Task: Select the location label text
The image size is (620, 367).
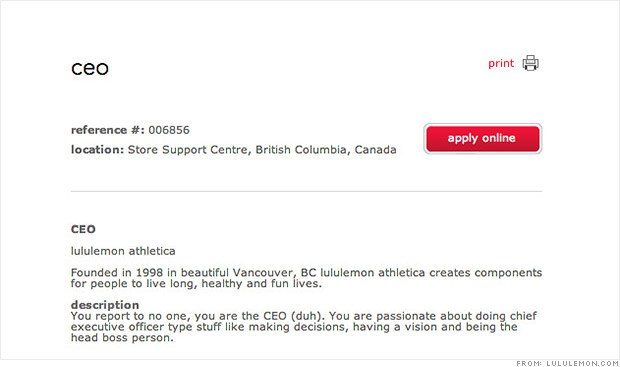Action: click(97, 149)
